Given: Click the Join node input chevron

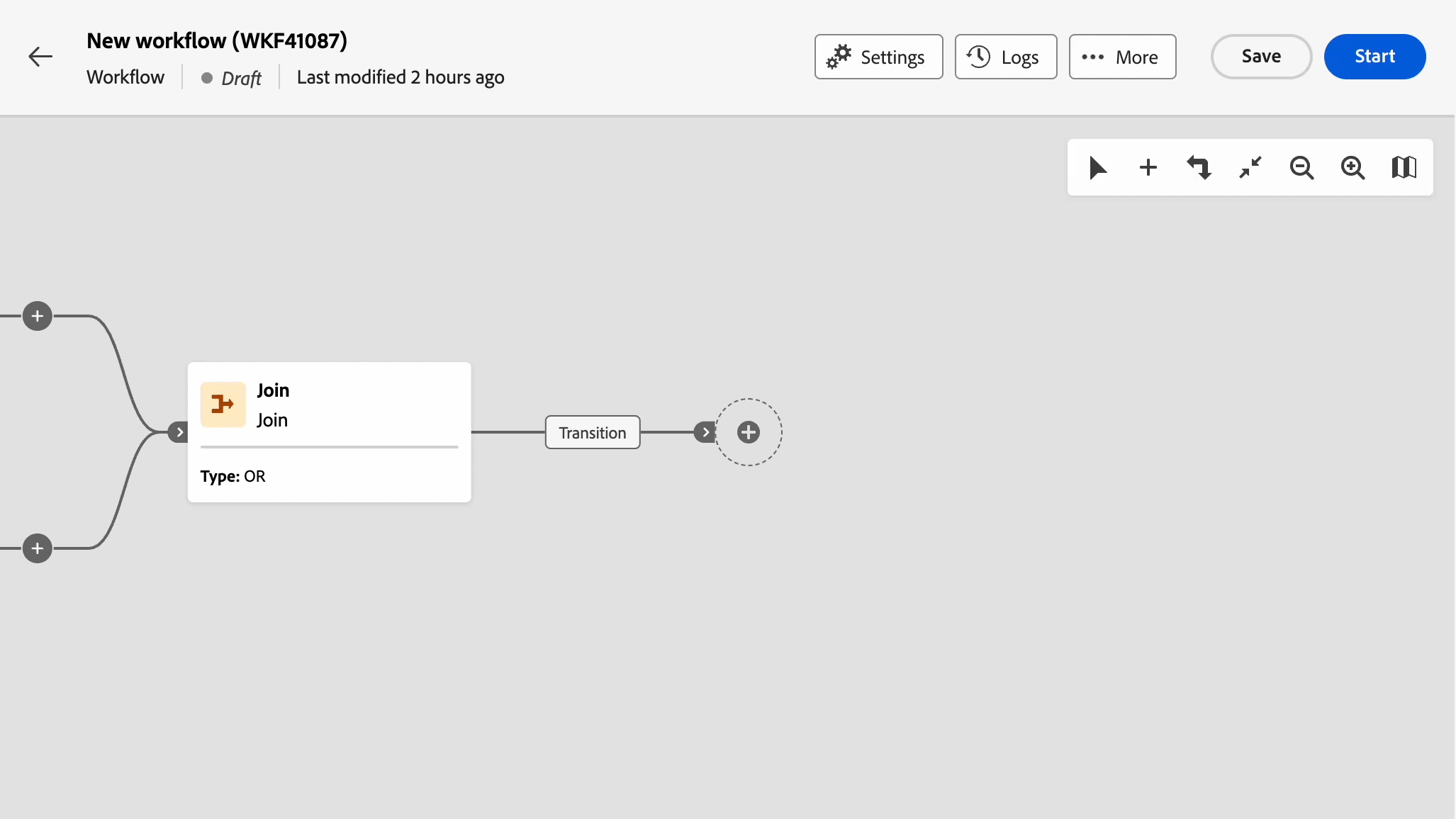Looking at the screenshot, I should 179,432.
